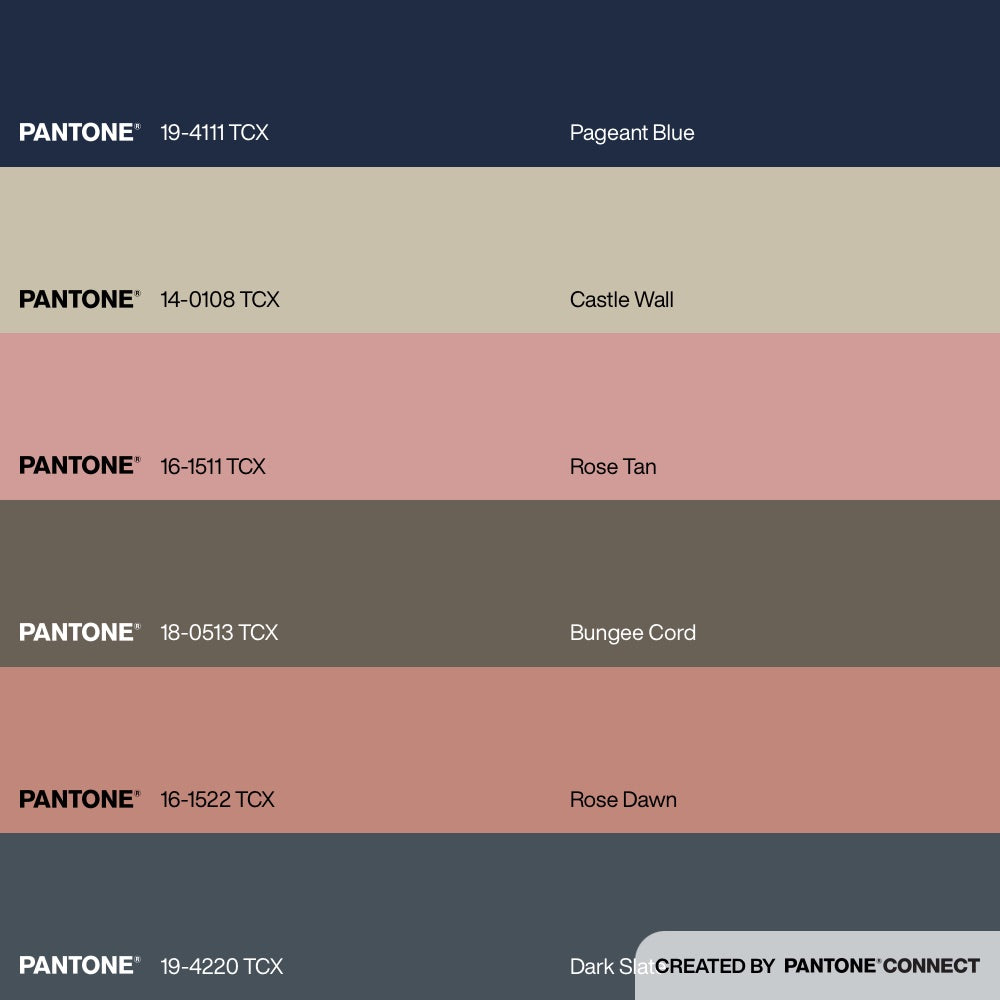The width and height of the screenshot is (1000, 1000).
Task: Select the Pageant Blue color swatch
Action: pyautogui.click(x=500, y=60)
